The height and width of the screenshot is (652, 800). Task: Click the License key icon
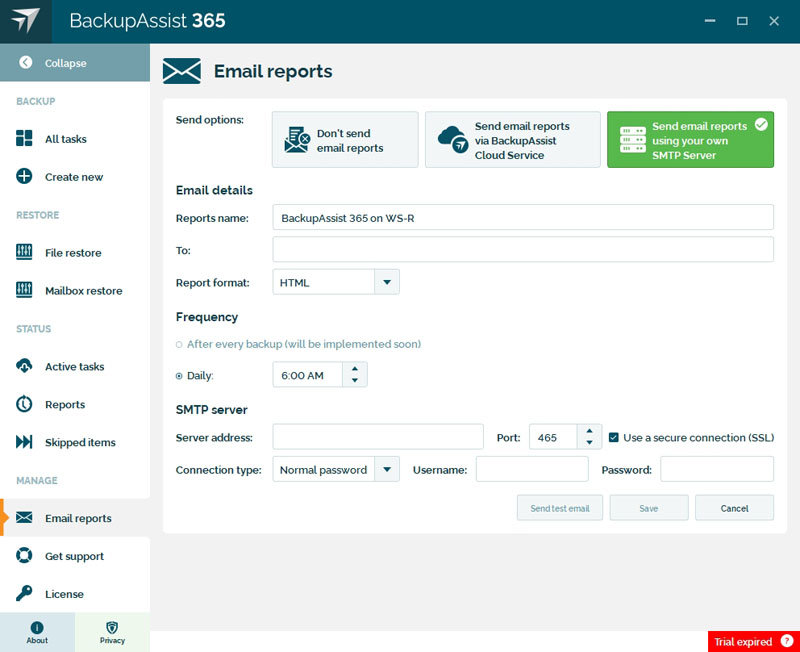point(24,593)
